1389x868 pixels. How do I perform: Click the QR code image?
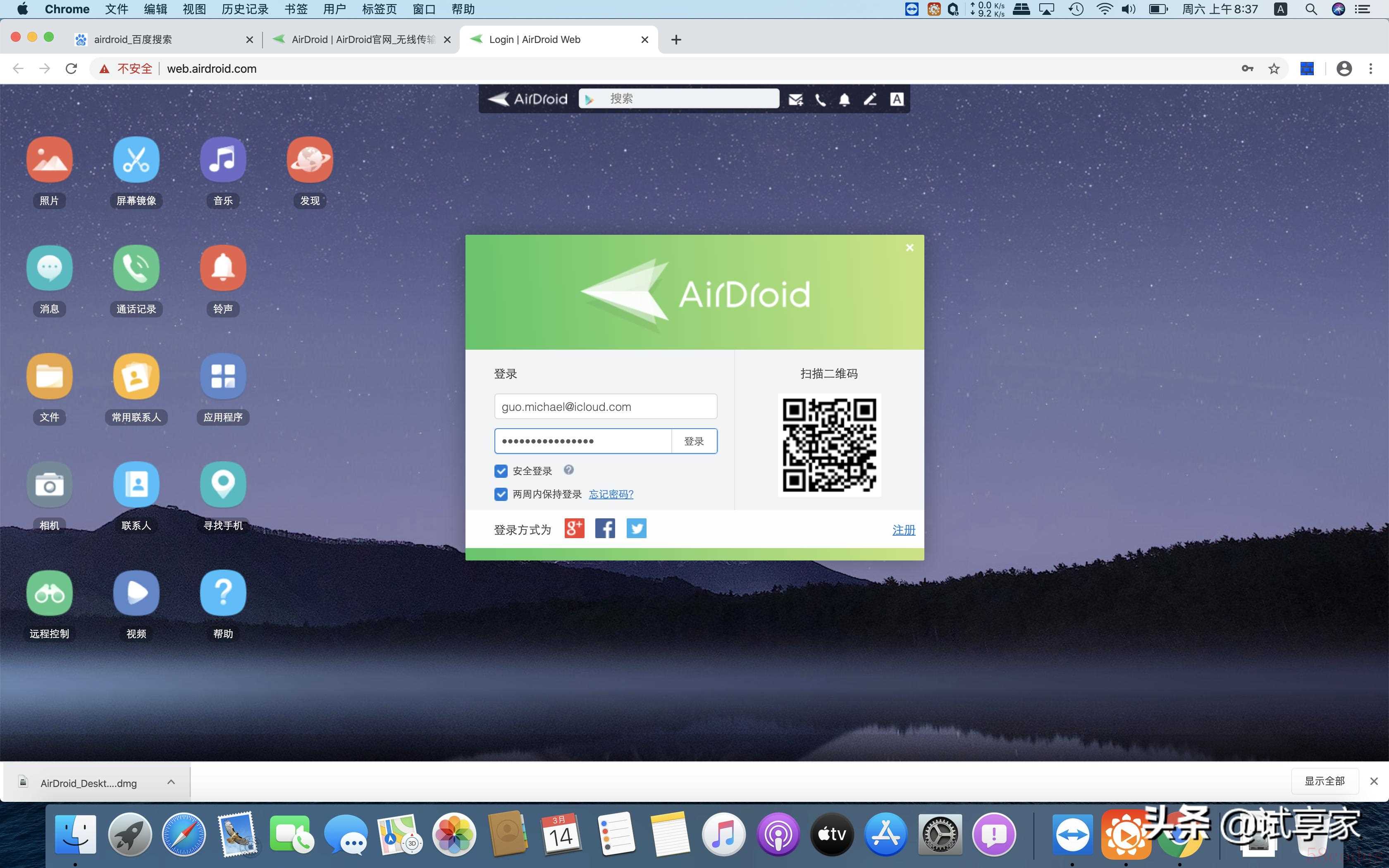pyautogui.click(x=829, y=445)
